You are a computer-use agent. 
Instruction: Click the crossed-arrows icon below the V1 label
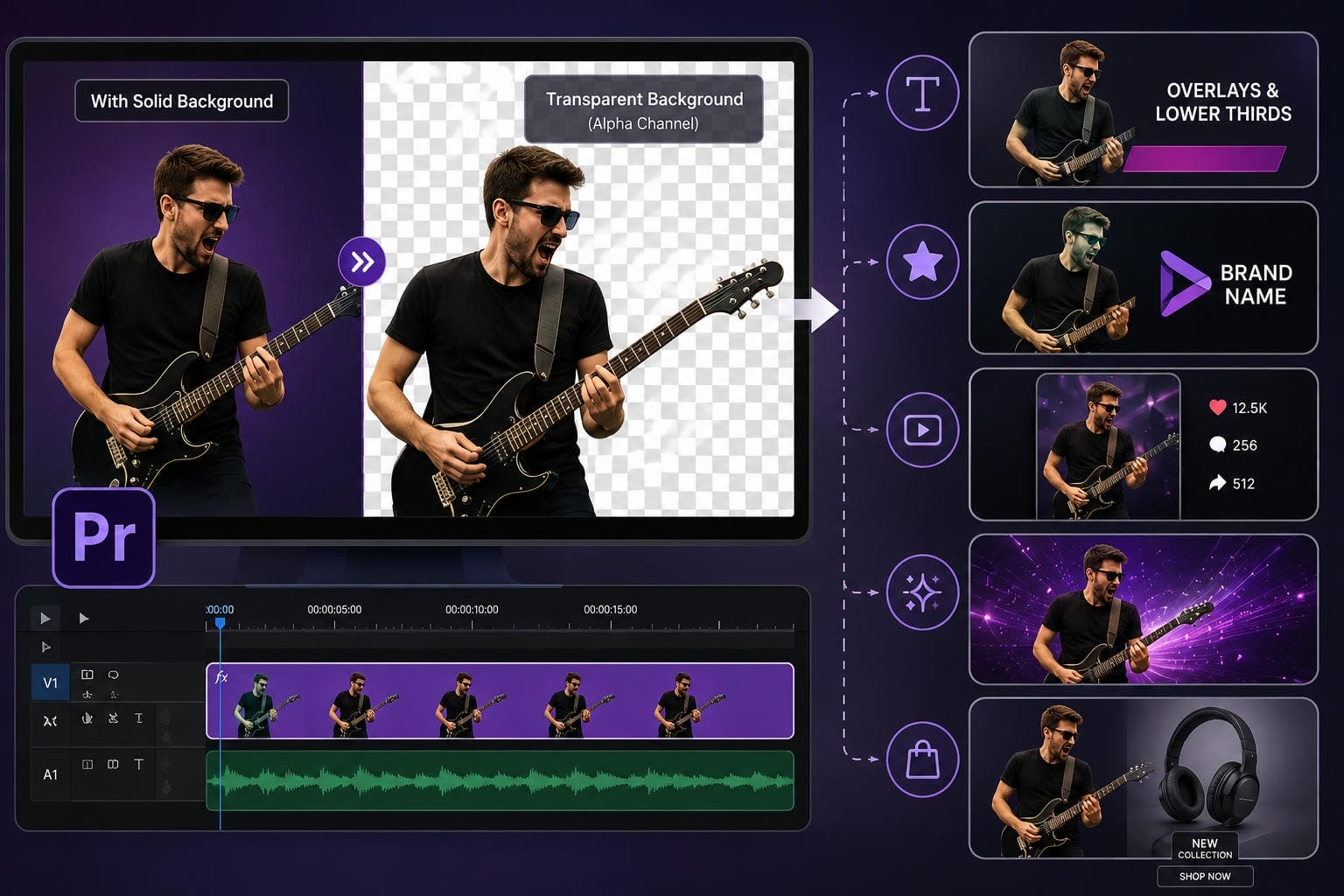pos(51,721)
